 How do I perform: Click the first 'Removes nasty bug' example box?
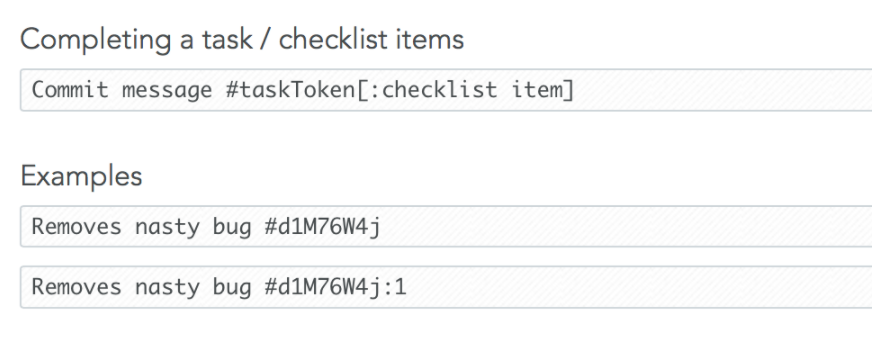click(x=446, y=226)
